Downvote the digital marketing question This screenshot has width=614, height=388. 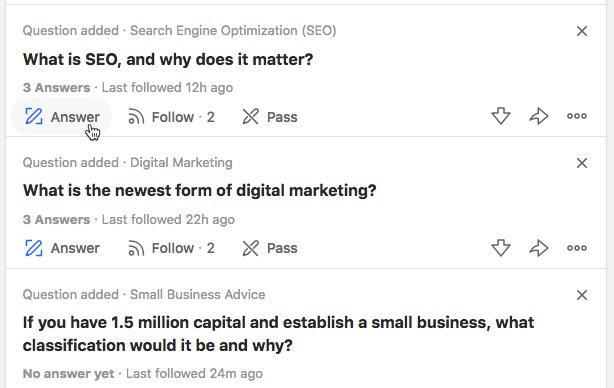tap(501, 248)
